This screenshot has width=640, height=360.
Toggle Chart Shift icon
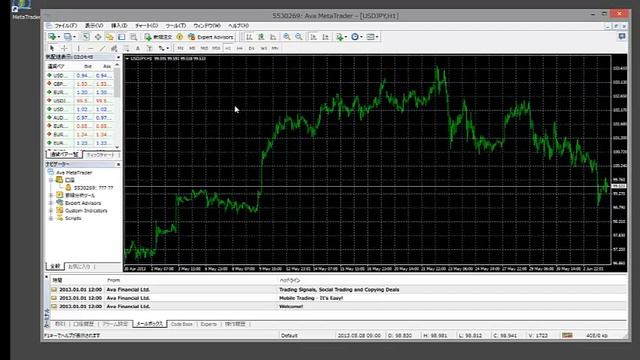pos(325,37)
